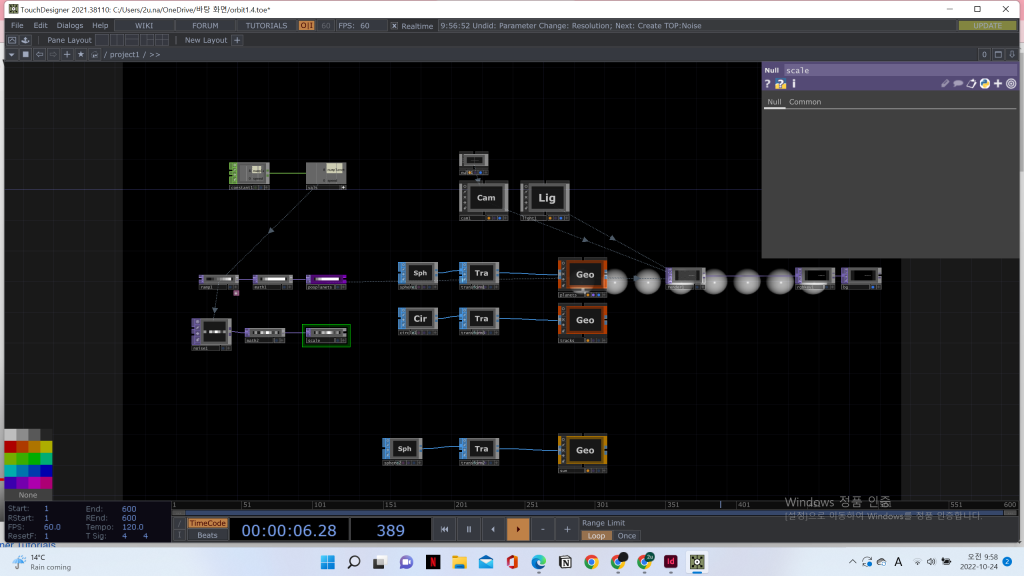1024x576 pixels.
Task: Click the star bookmark icon in path bar
Action: pyautogui.click(x=81, y=54)
